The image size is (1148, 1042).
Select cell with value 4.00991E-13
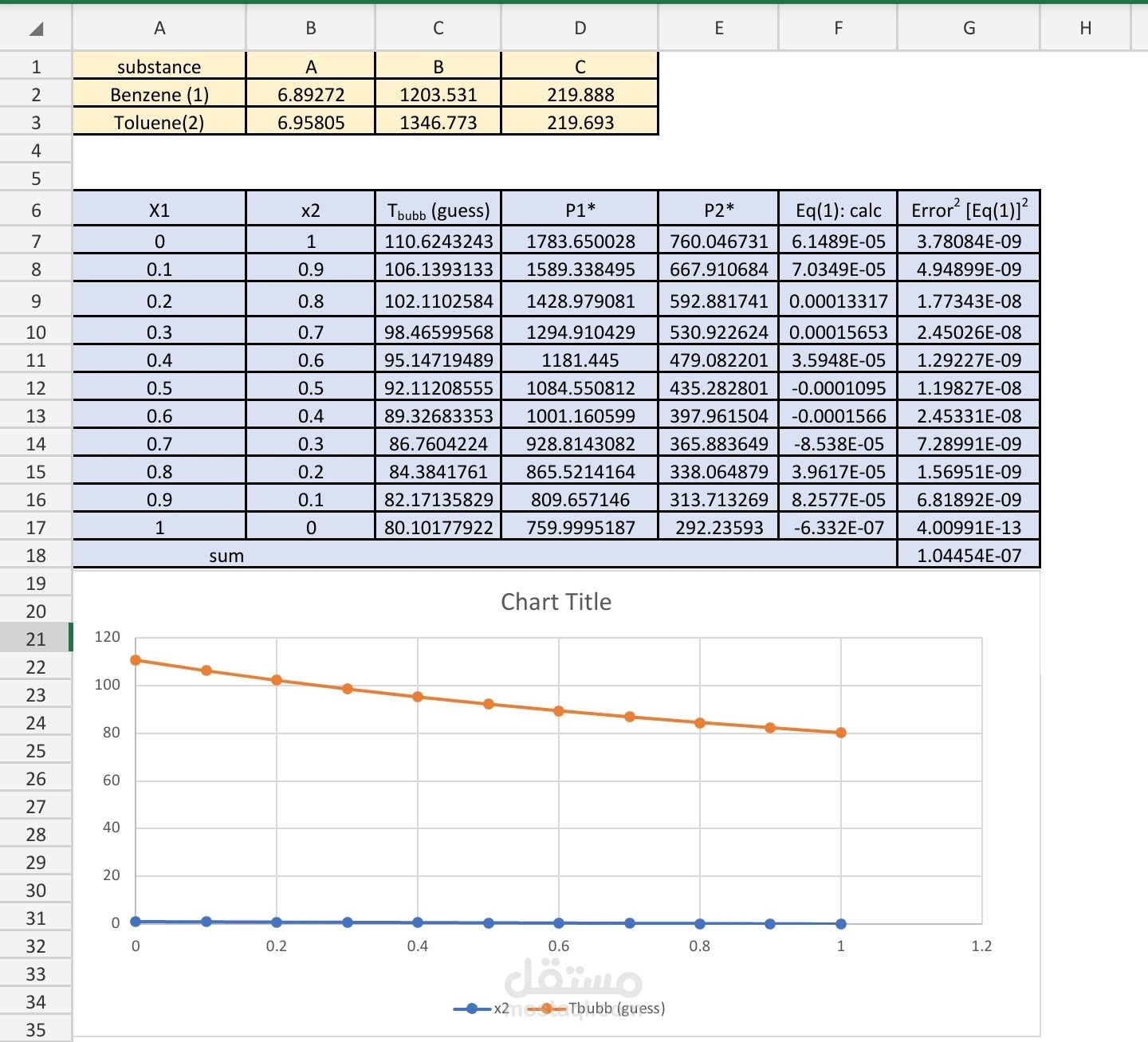pyautogui.click(x=969, y=527)
